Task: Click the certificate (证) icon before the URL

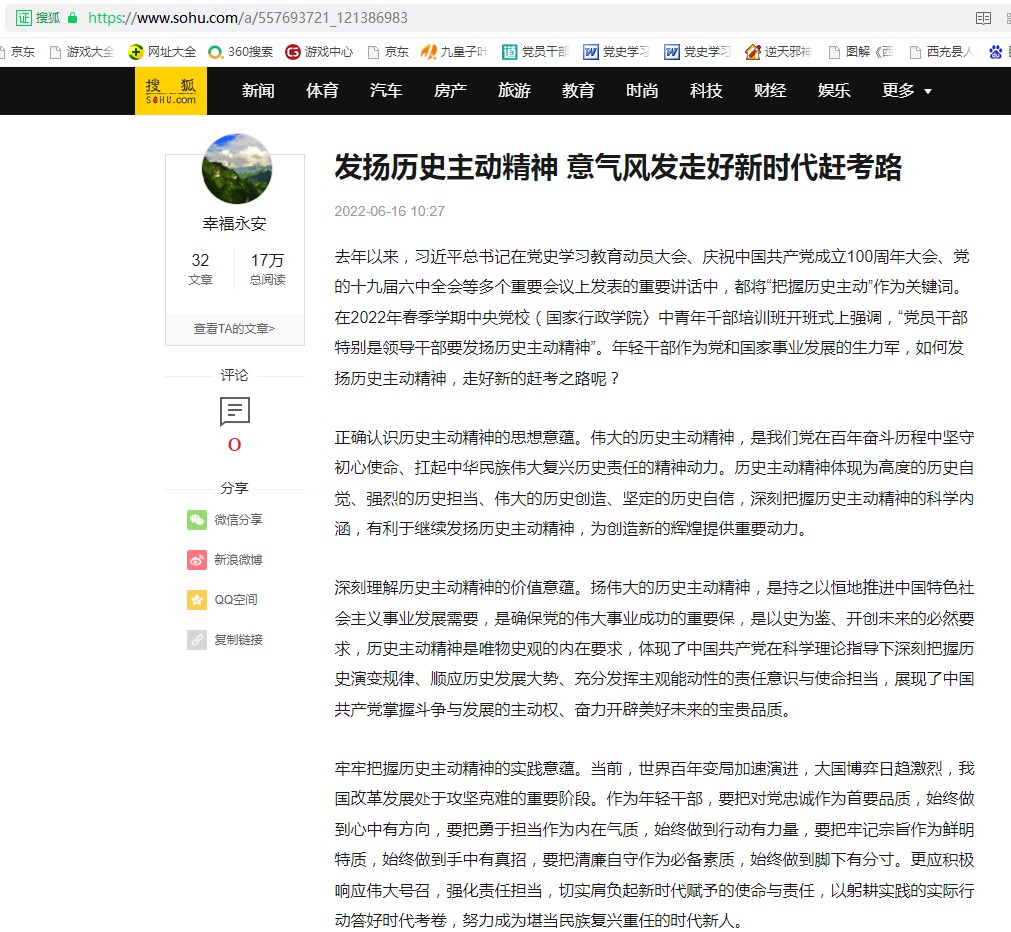Action: coord(24,18)
